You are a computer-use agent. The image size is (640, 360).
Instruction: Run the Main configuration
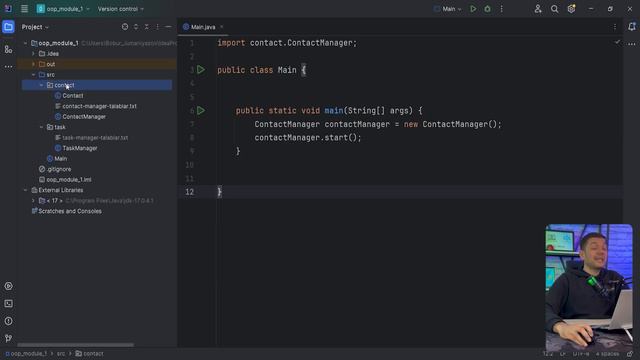(473, 9)
